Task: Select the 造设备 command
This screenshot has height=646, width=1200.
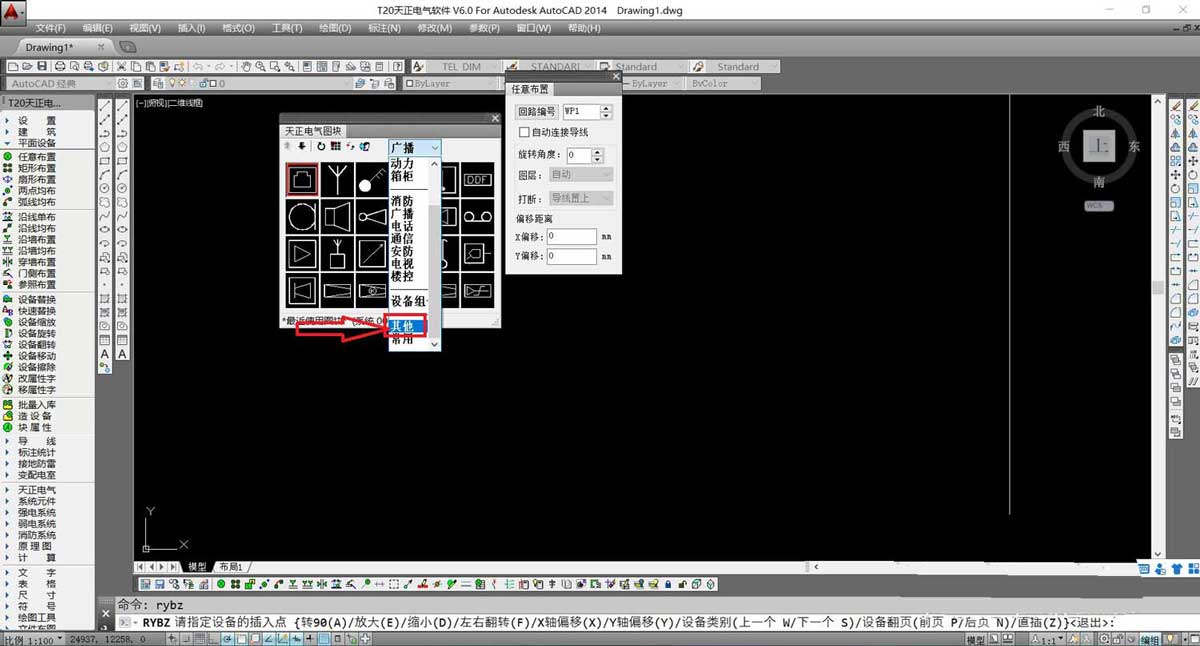Action: tap(34, 416)
